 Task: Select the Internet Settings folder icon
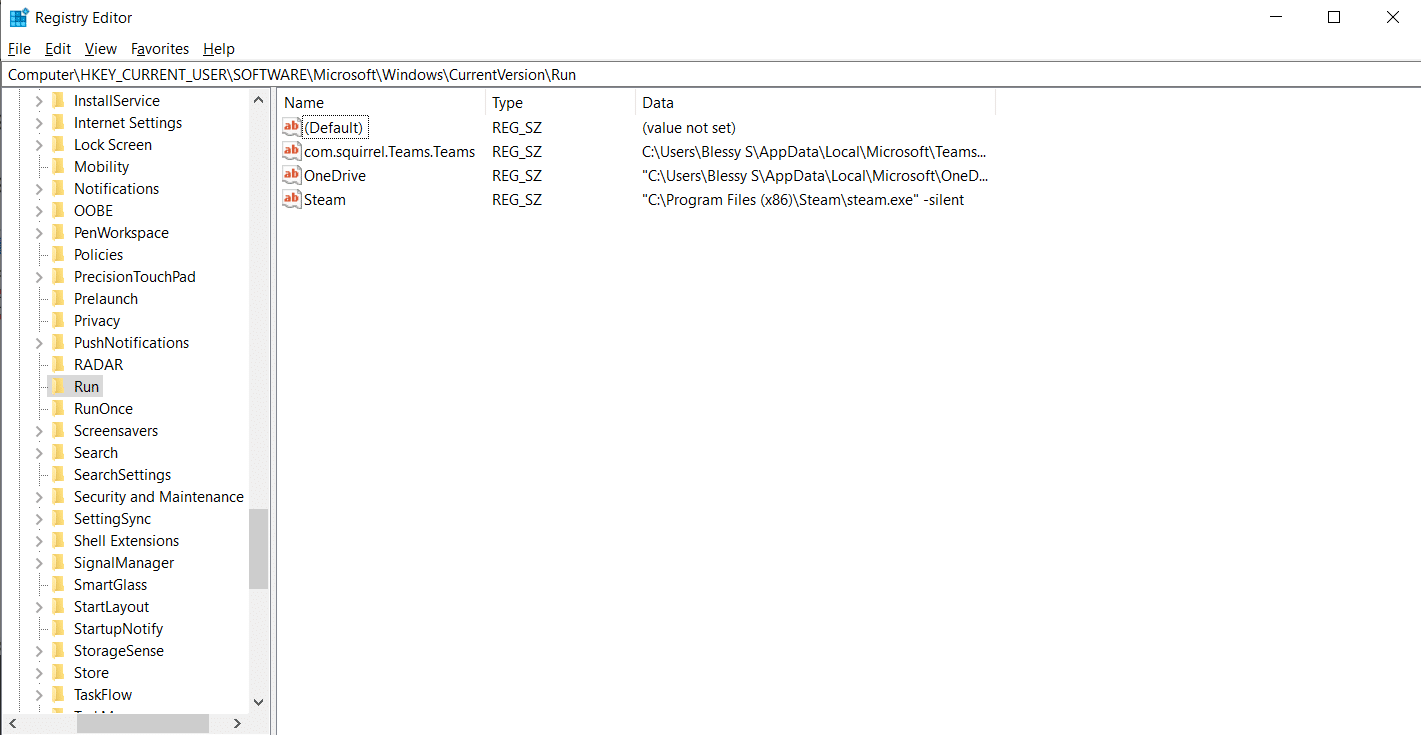pos(58,123)
